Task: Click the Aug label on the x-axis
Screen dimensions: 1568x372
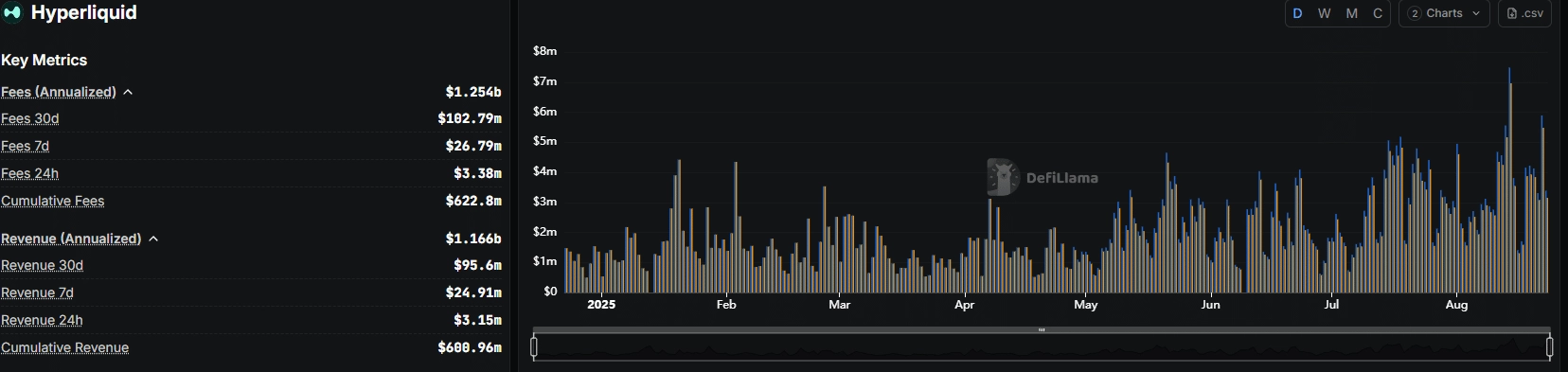Action: [1456, 305]
